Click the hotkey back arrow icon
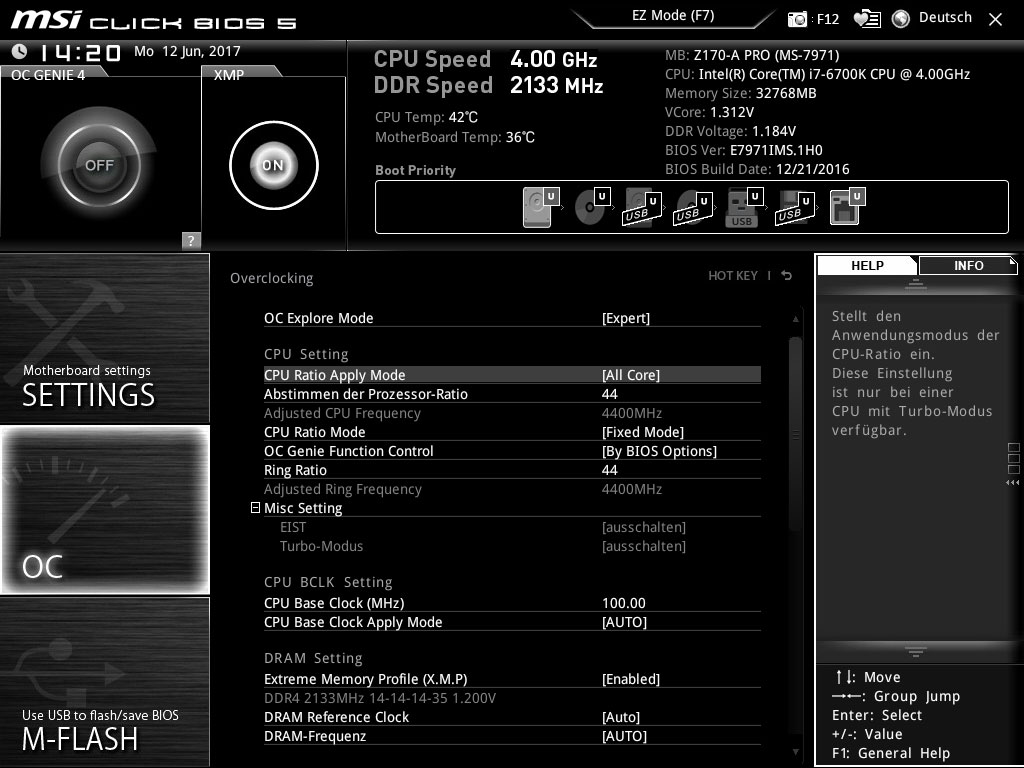The height and width of the screenshot is (768, 1024). pyautogui.click(x=787, y=276)
